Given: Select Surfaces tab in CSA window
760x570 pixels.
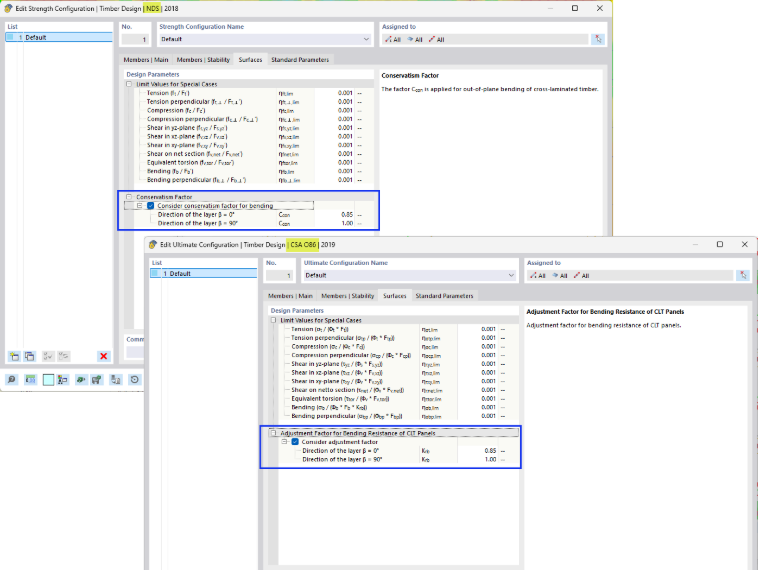Looking at the screenshot, I should [395, 296].
